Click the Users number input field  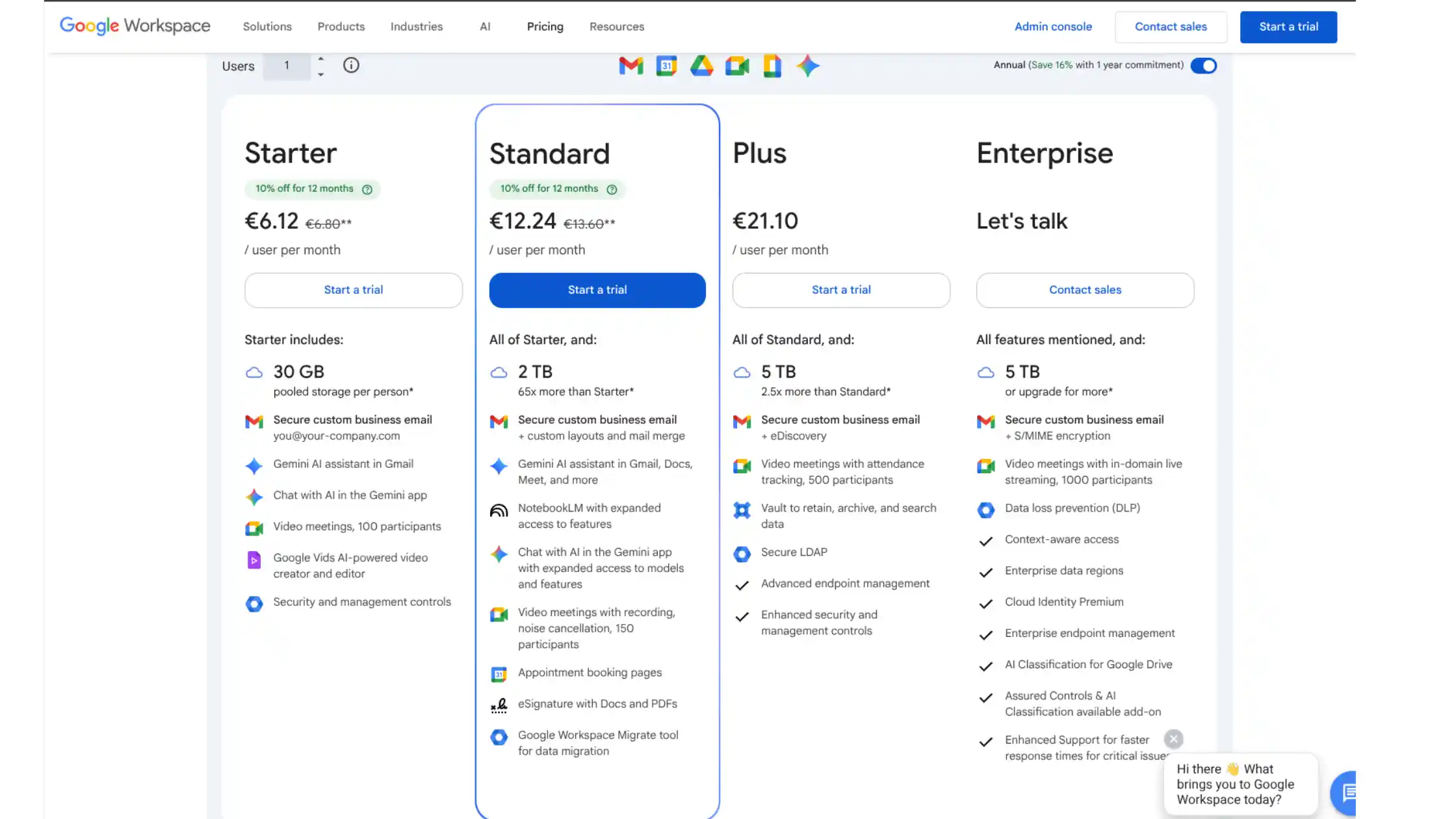coord(287,66)
